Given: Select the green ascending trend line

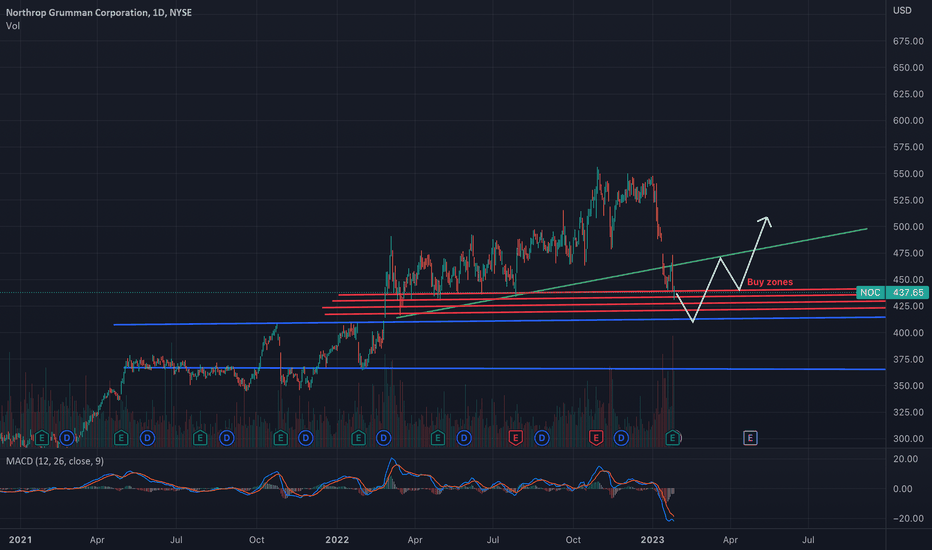Looking at the screenshot, I should click(631, 273).
